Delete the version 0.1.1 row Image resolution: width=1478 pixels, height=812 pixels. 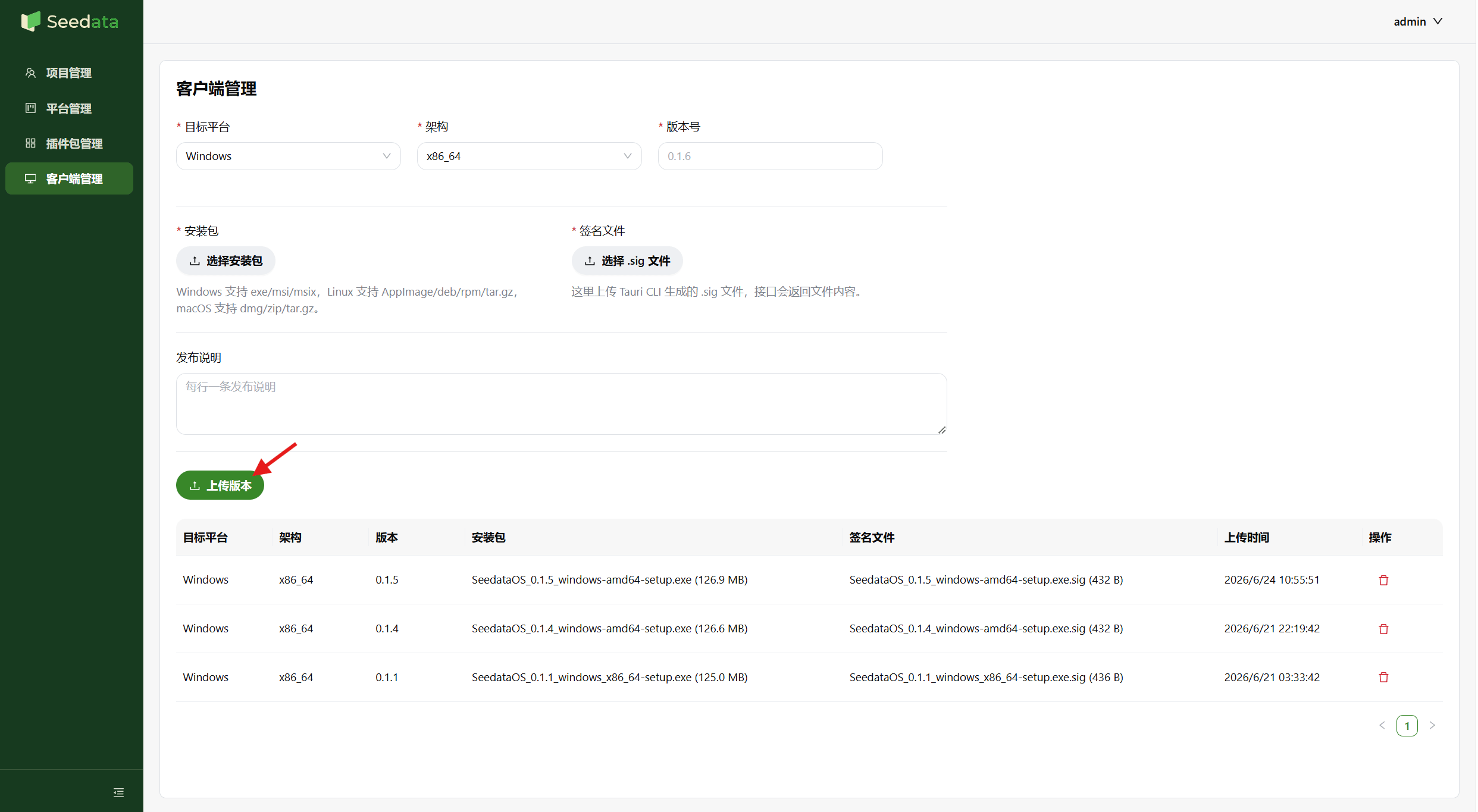1383,677
